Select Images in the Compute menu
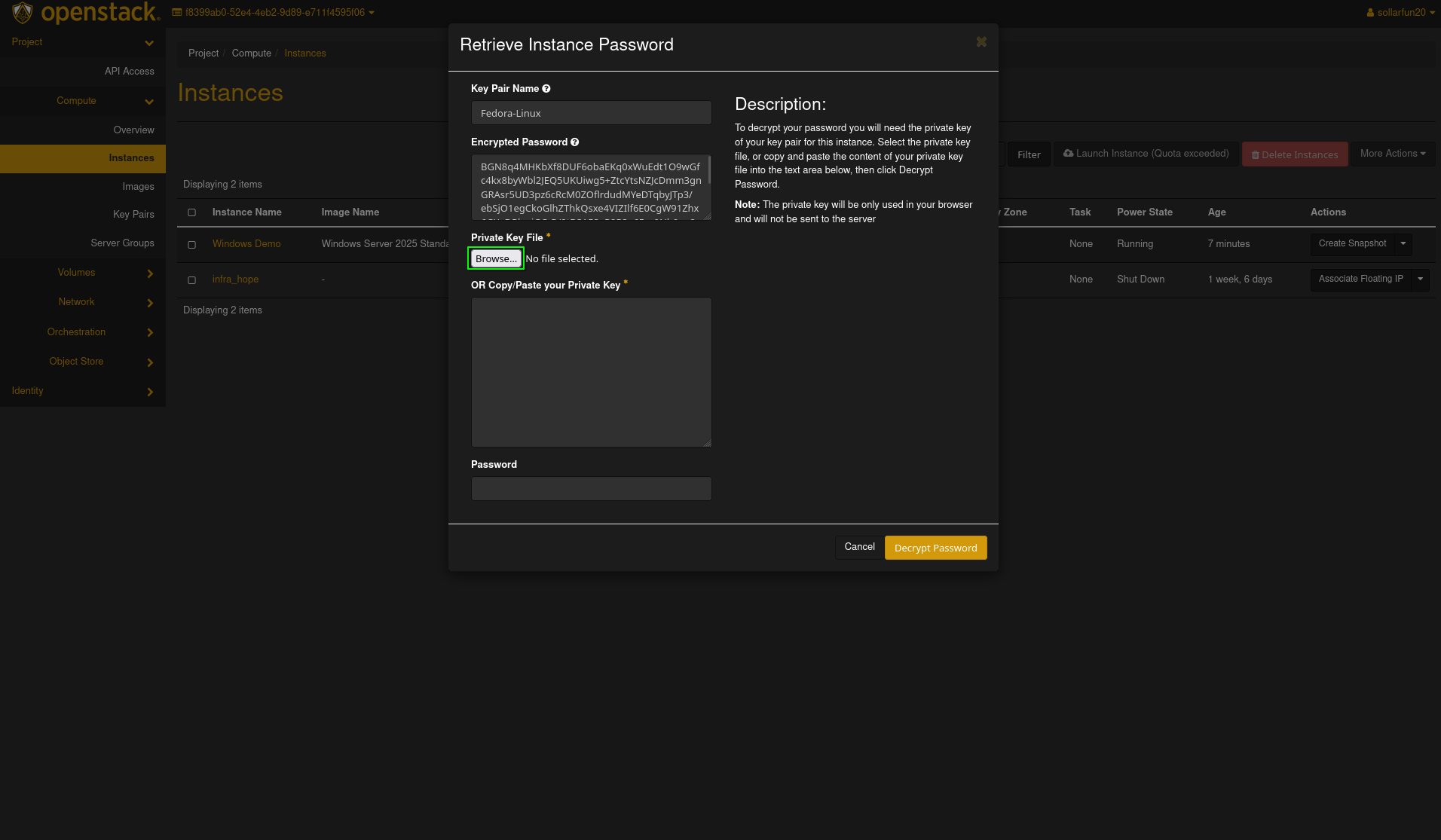1441x840 pixels. click(x=138, y=187)
